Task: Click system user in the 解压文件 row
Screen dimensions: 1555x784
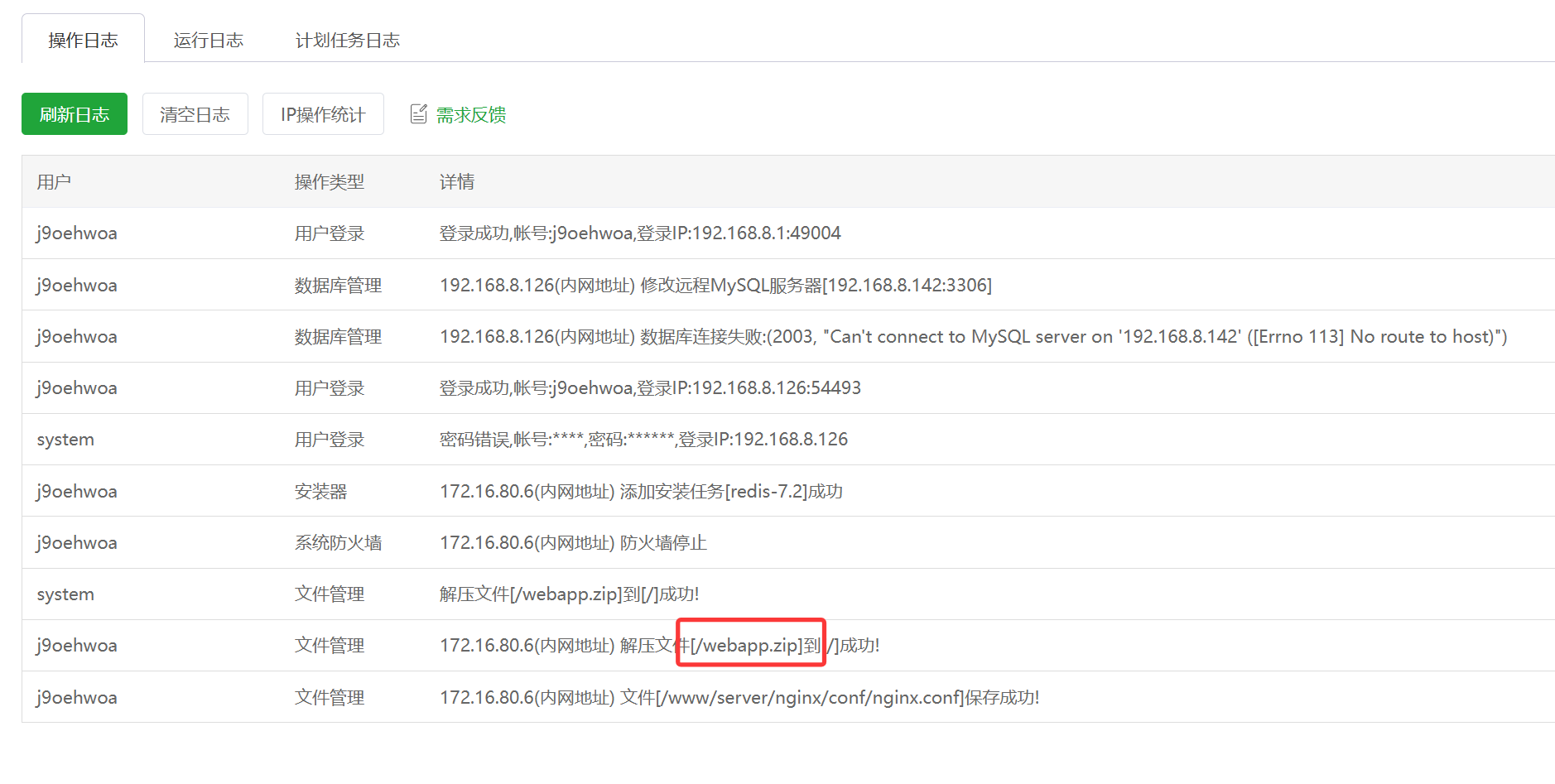Action: click(x=65, y=594)
